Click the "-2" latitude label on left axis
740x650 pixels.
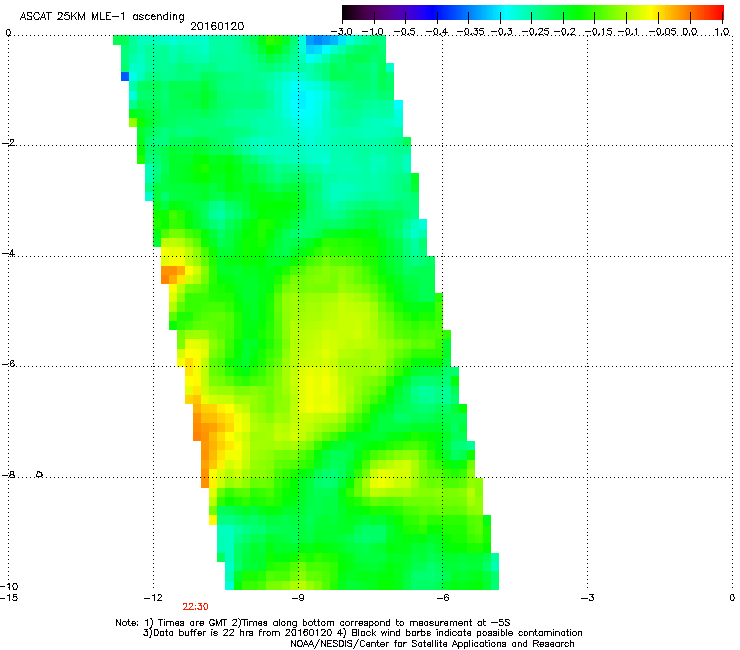(8, 143)
